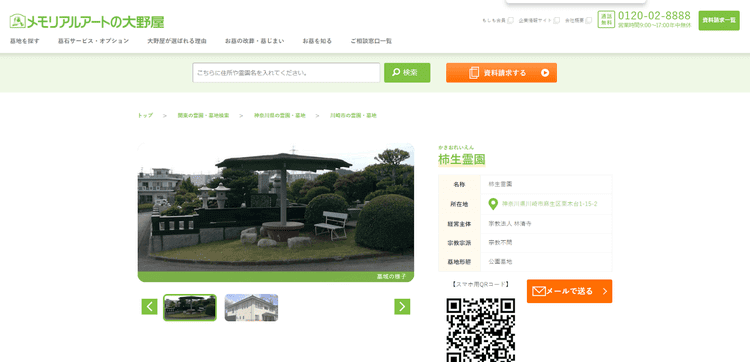Open 大野屋が選ばれる理由 menu

177,41
